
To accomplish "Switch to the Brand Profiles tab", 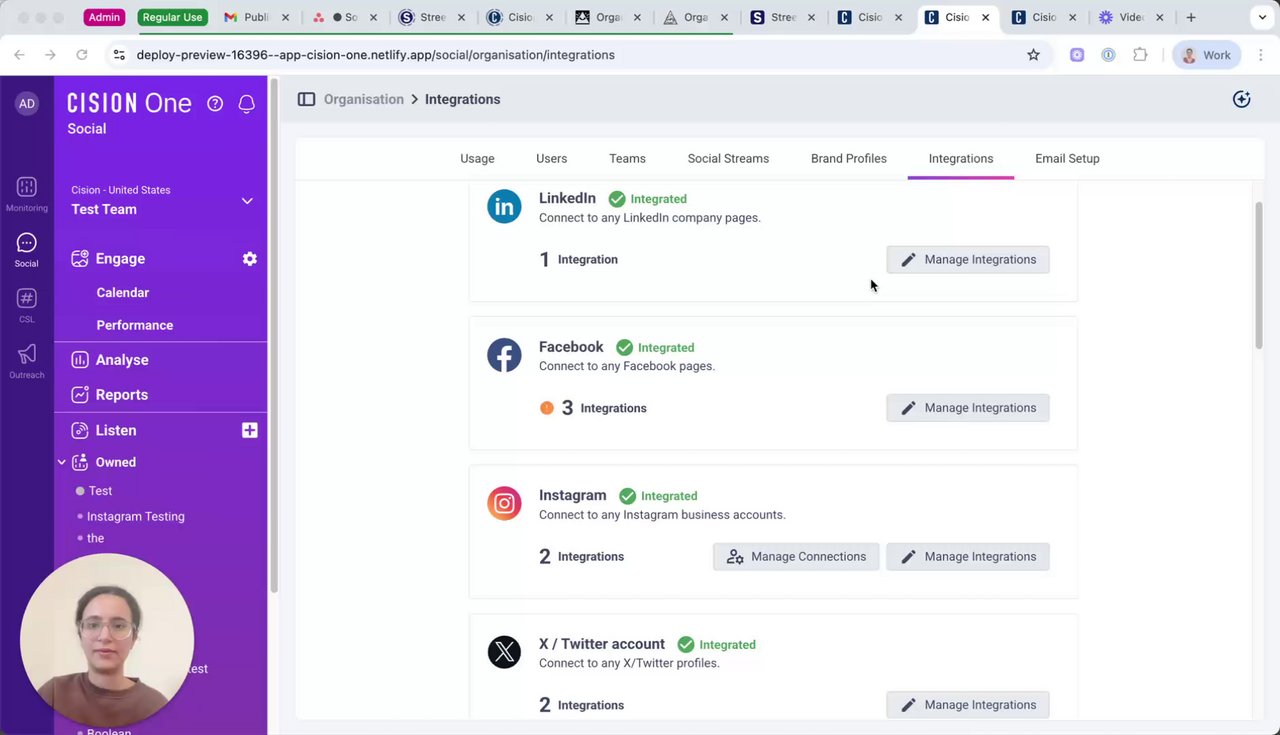I will [x=848, y=158].
